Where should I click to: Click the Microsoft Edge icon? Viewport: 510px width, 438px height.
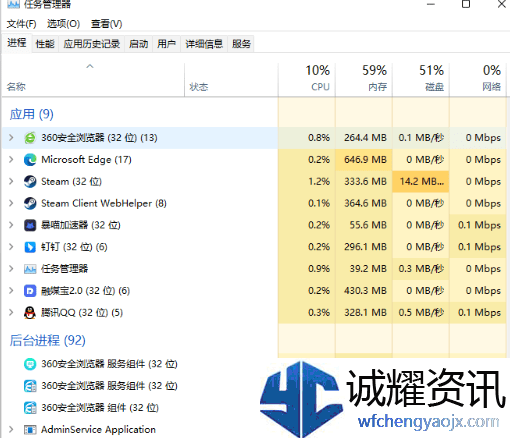point(30,160)
